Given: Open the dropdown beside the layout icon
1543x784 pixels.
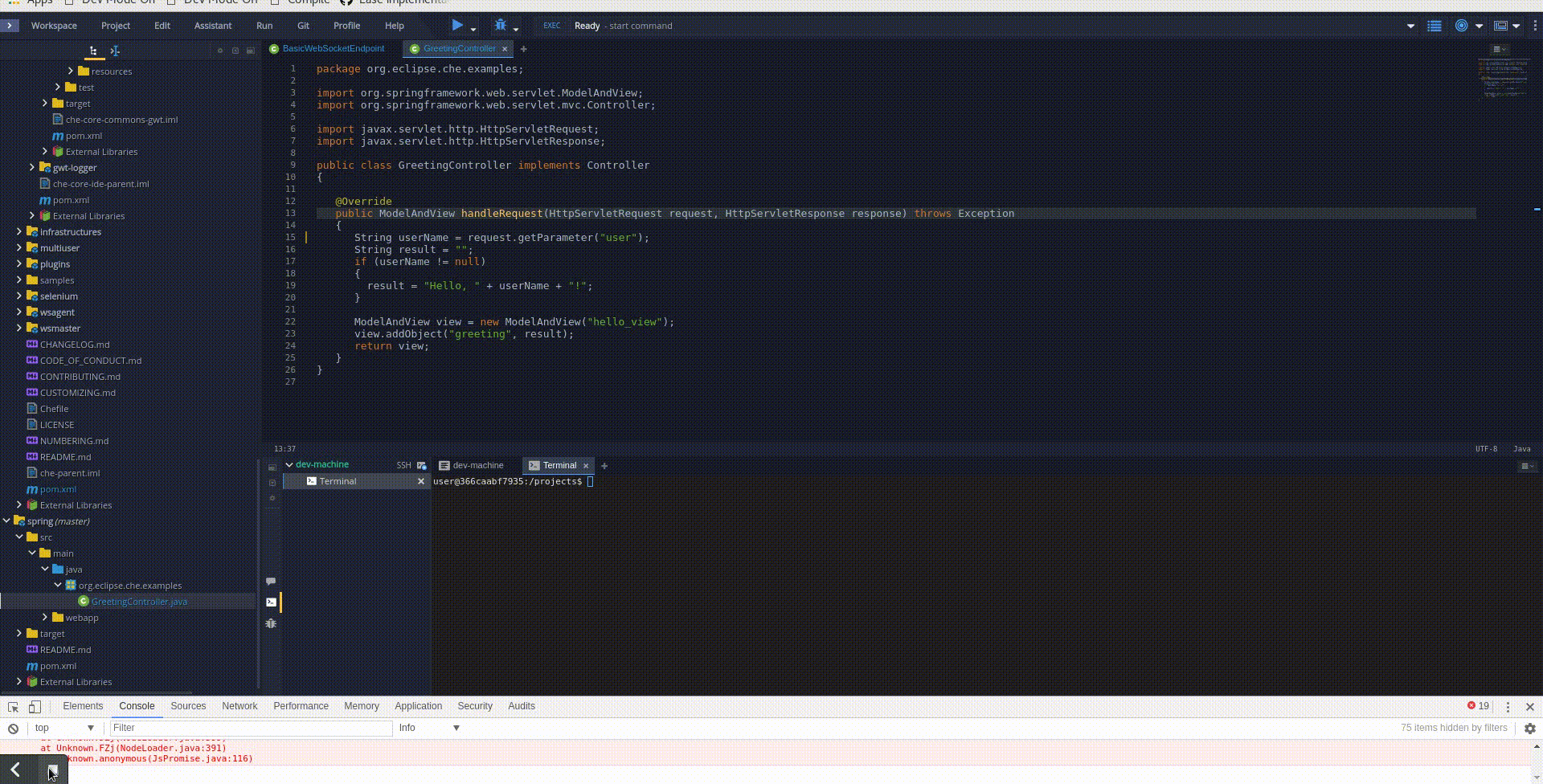Looking at the screenshot, I should tap(1516, 26).
